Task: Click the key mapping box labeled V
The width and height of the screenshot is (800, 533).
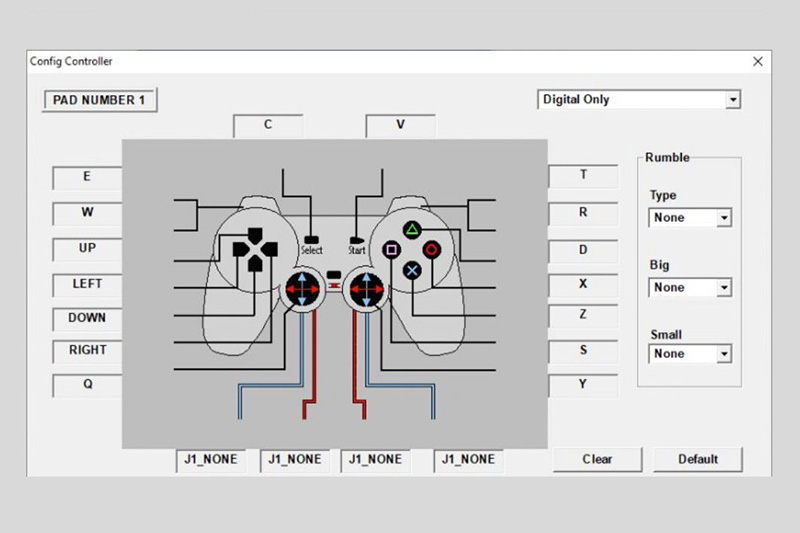Action: [x=400, y=126]
